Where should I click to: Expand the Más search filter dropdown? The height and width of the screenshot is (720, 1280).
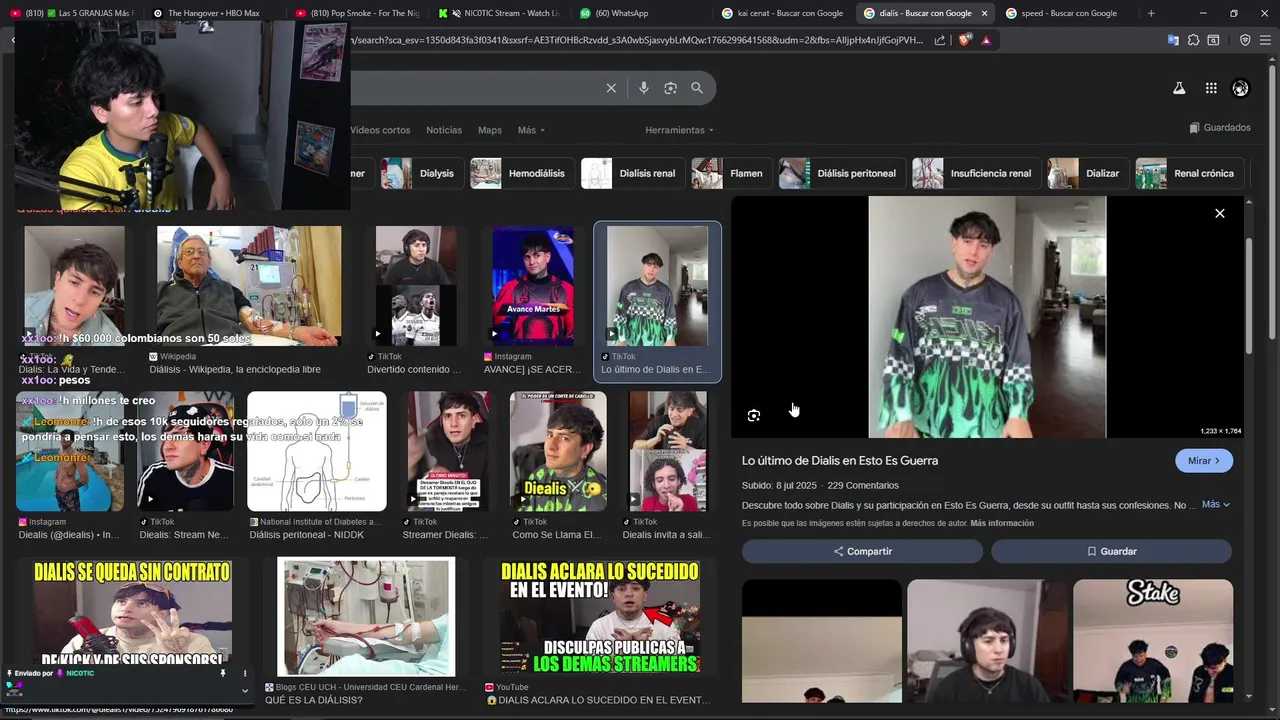(531, 130)
